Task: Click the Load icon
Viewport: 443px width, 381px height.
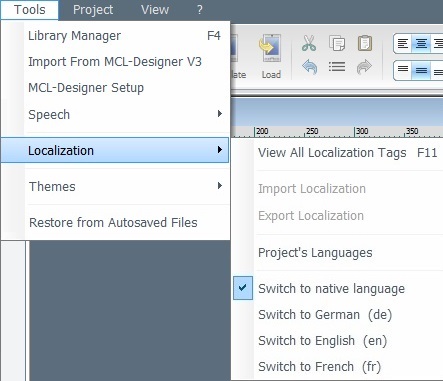Action: pyautogui.click(x=271, y=57)
